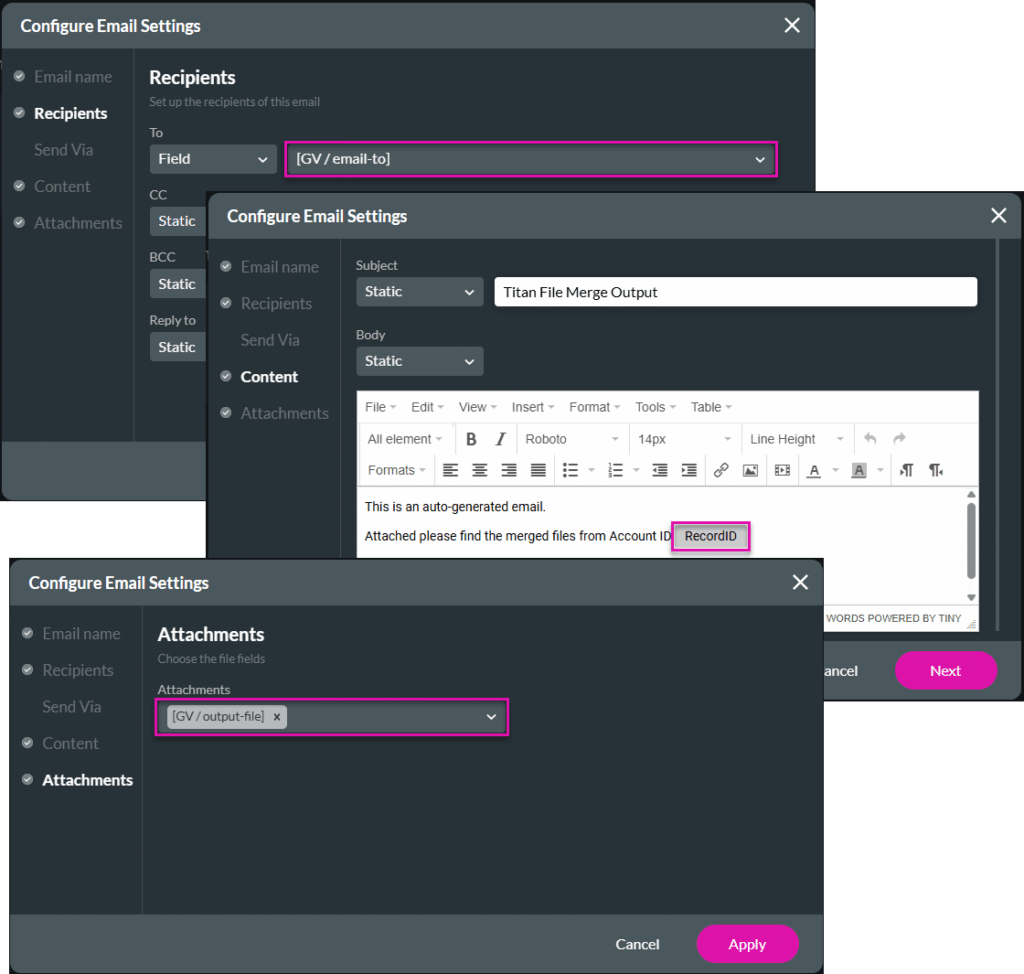The width and height of the screenshot is (1024, 974).
Task: Toggle bold formatting in the email body editor
Action: pos(470,439)
